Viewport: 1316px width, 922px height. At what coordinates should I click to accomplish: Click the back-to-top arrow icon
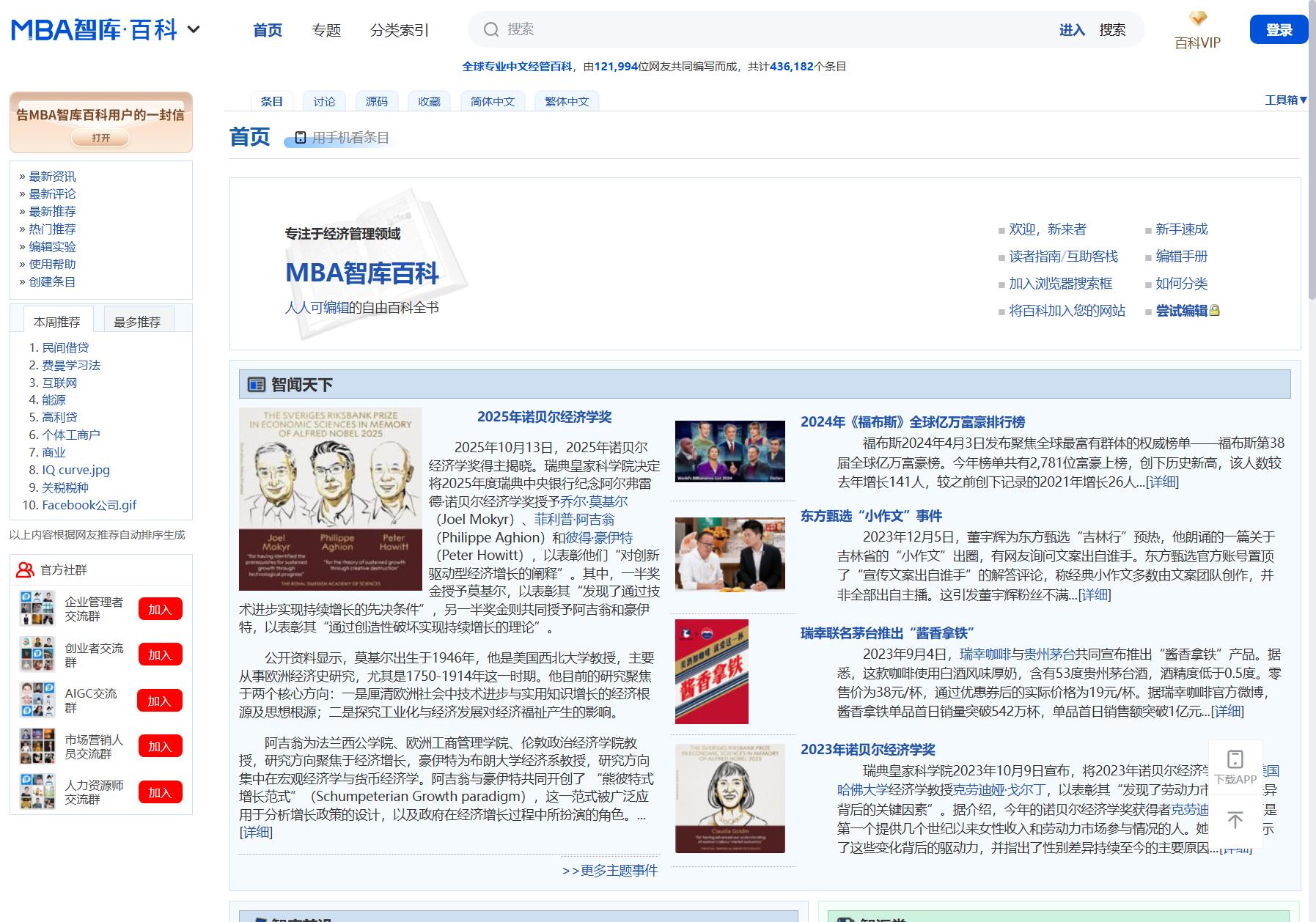coord(1235,820)
